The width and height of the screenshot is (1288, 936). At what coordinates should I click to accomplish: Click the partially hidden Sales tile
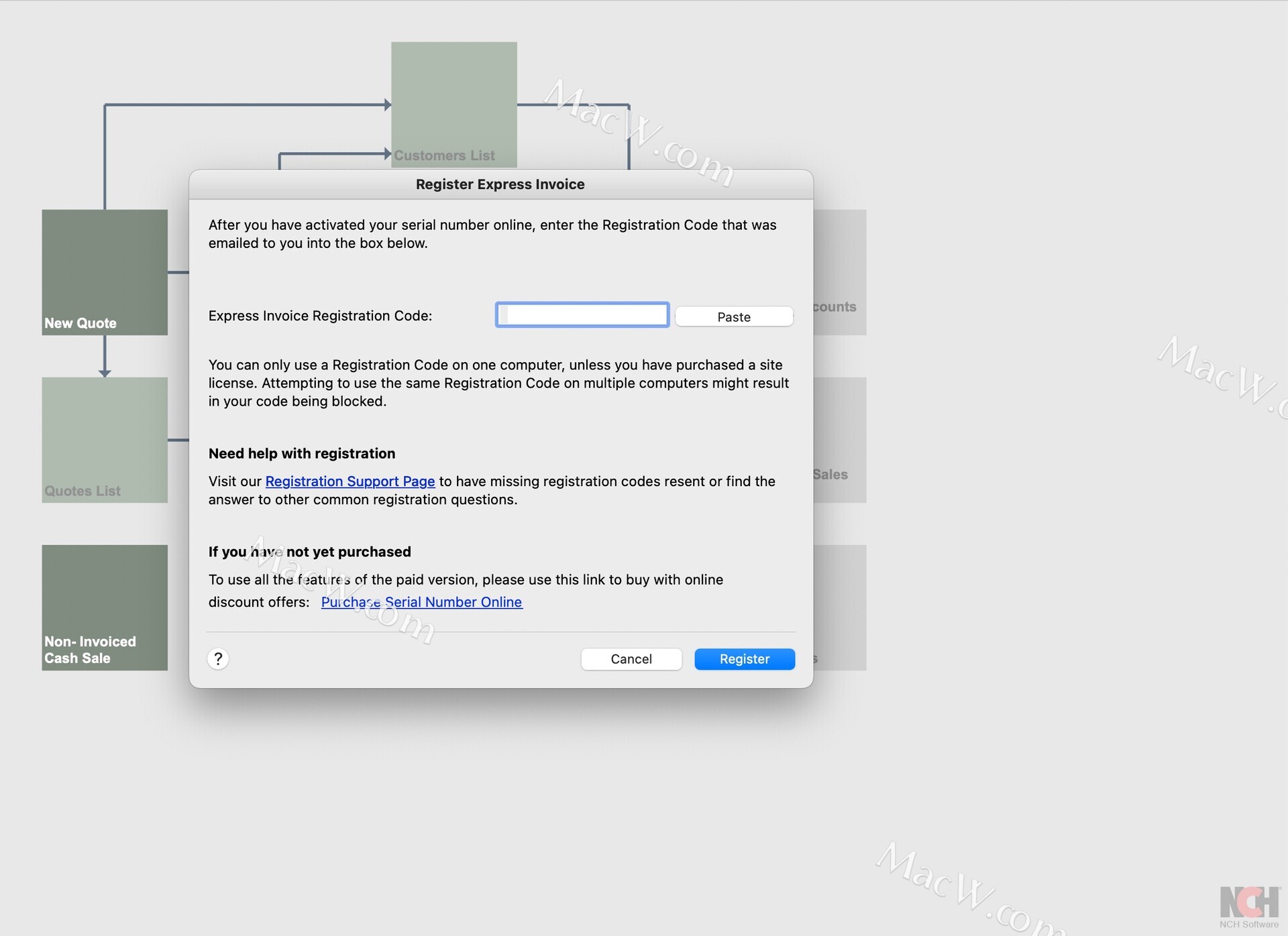840,440
